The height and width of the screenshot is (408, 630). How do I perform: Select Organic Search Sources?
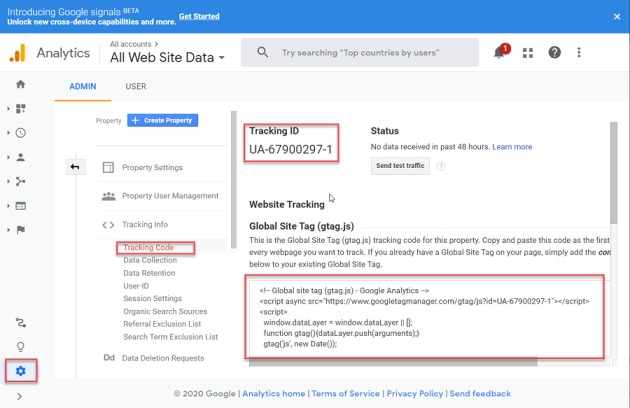[165, 311]
